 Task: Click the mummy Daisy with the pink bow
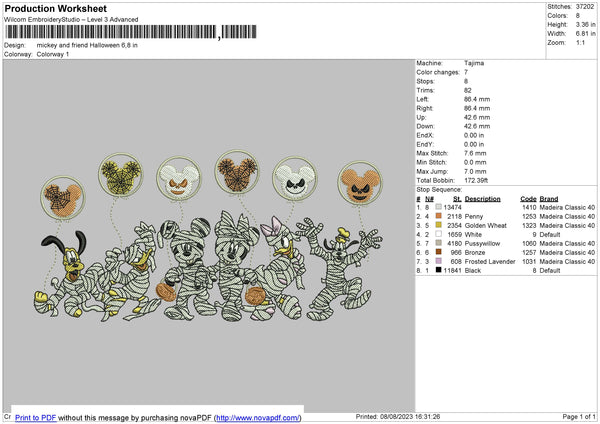tap(281, 268)
